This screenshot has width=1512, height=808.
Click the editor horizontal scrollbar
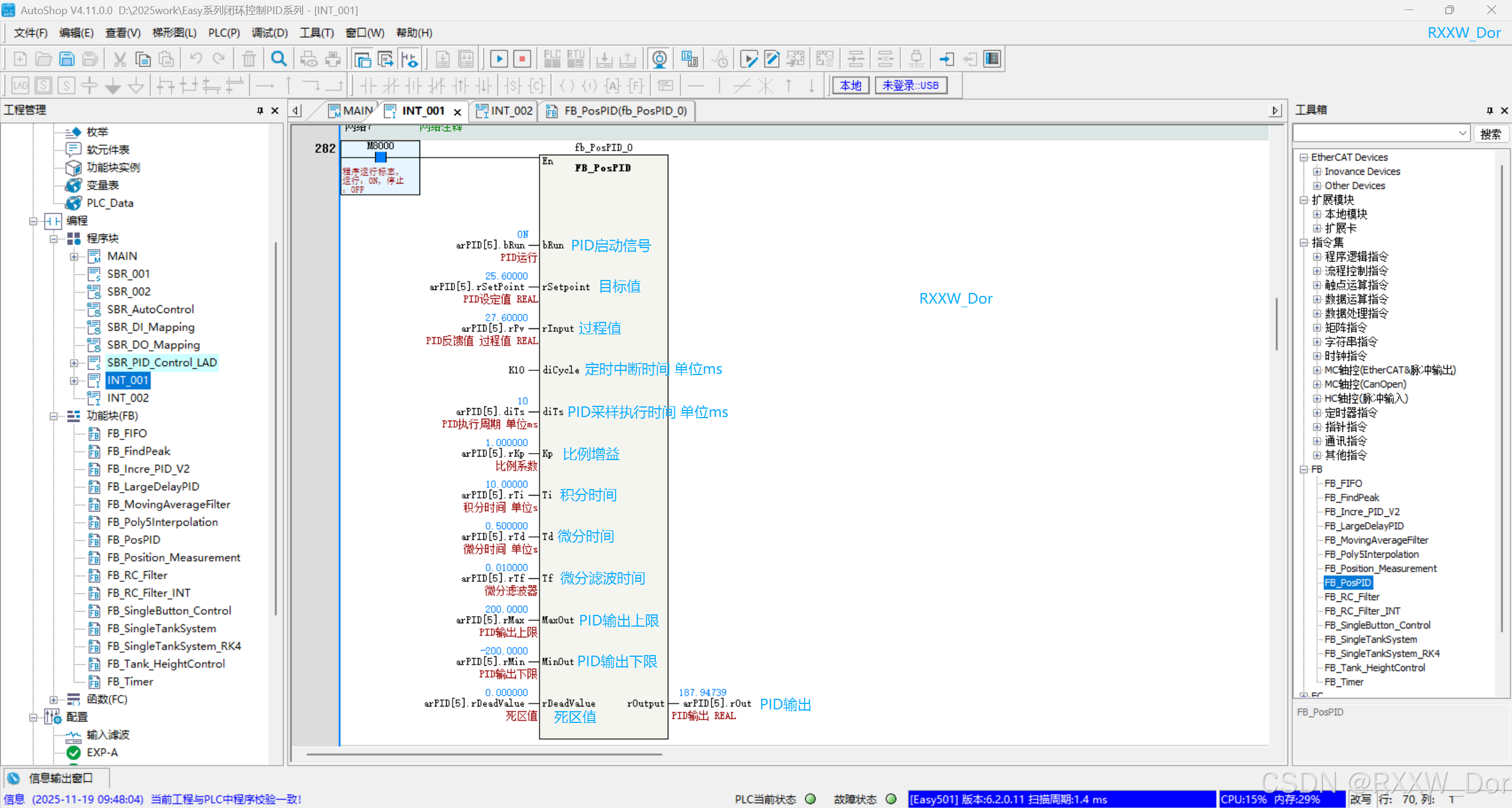click(483, 754)
